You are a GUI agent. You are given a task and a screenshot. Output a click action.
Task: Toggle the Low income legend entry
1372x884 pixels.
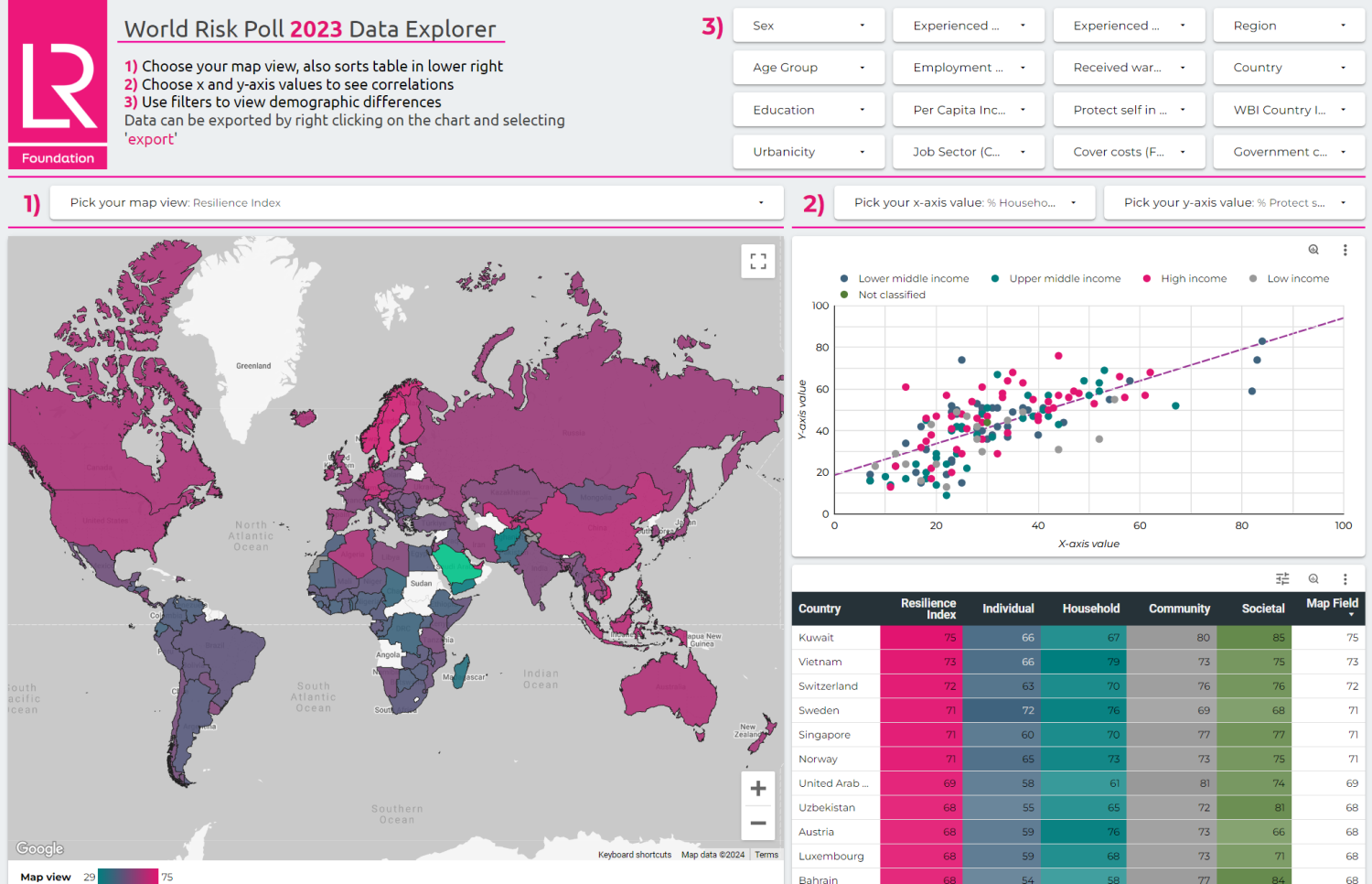[x=1297, y=278]
